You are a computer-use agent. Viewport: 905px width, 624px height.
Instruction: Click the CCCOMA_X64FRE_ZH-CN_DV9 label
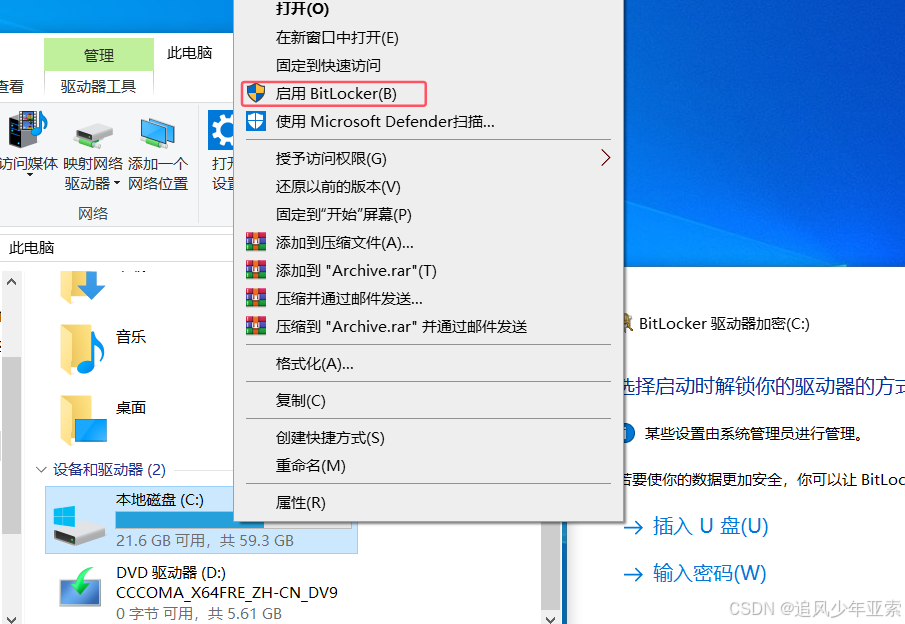[x=227, y=593]
